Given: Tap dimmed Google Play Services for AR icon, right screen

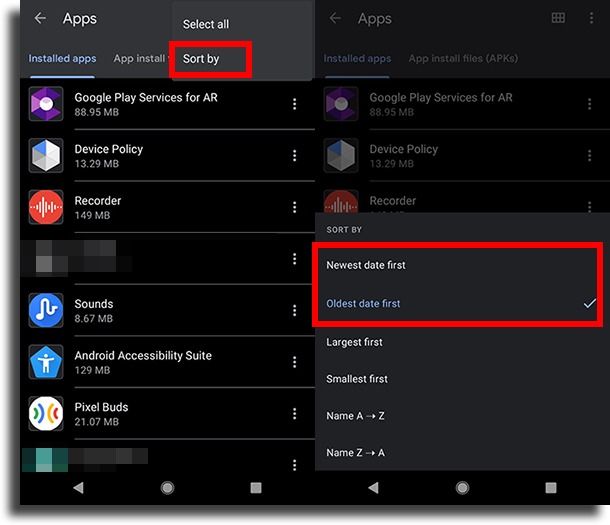Looking at the screenshot, I should [x=341, y=104].
